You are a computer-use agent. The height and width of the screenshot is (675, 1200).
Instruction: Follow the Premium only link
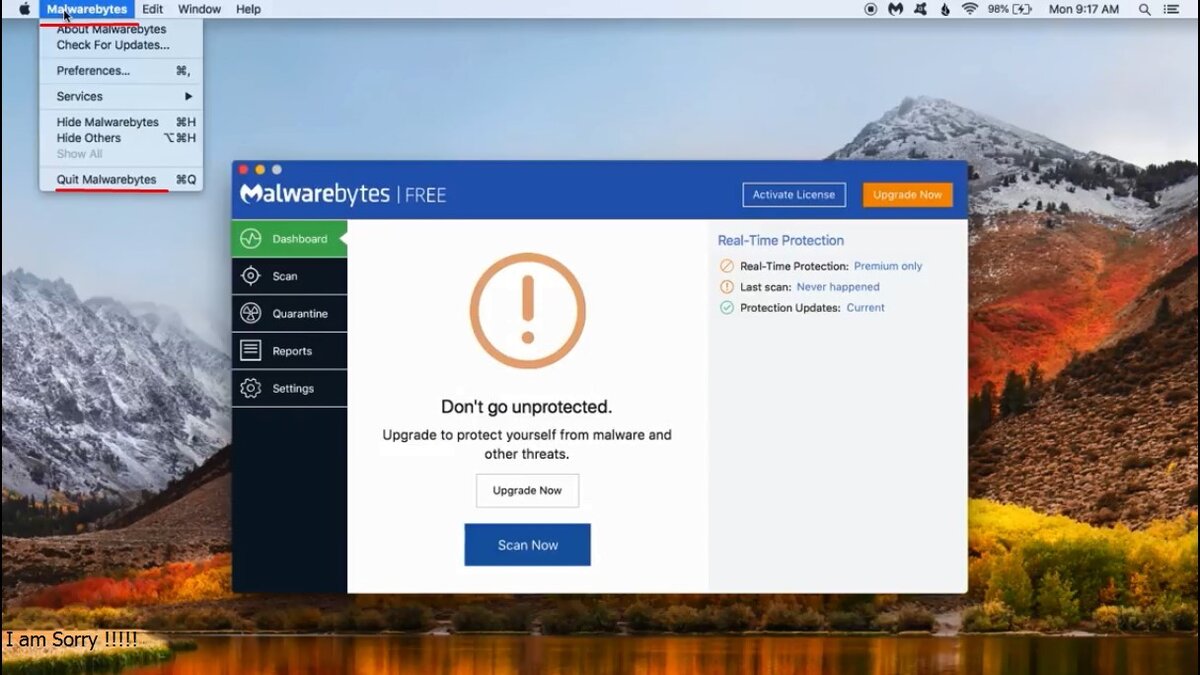[888, 266]
